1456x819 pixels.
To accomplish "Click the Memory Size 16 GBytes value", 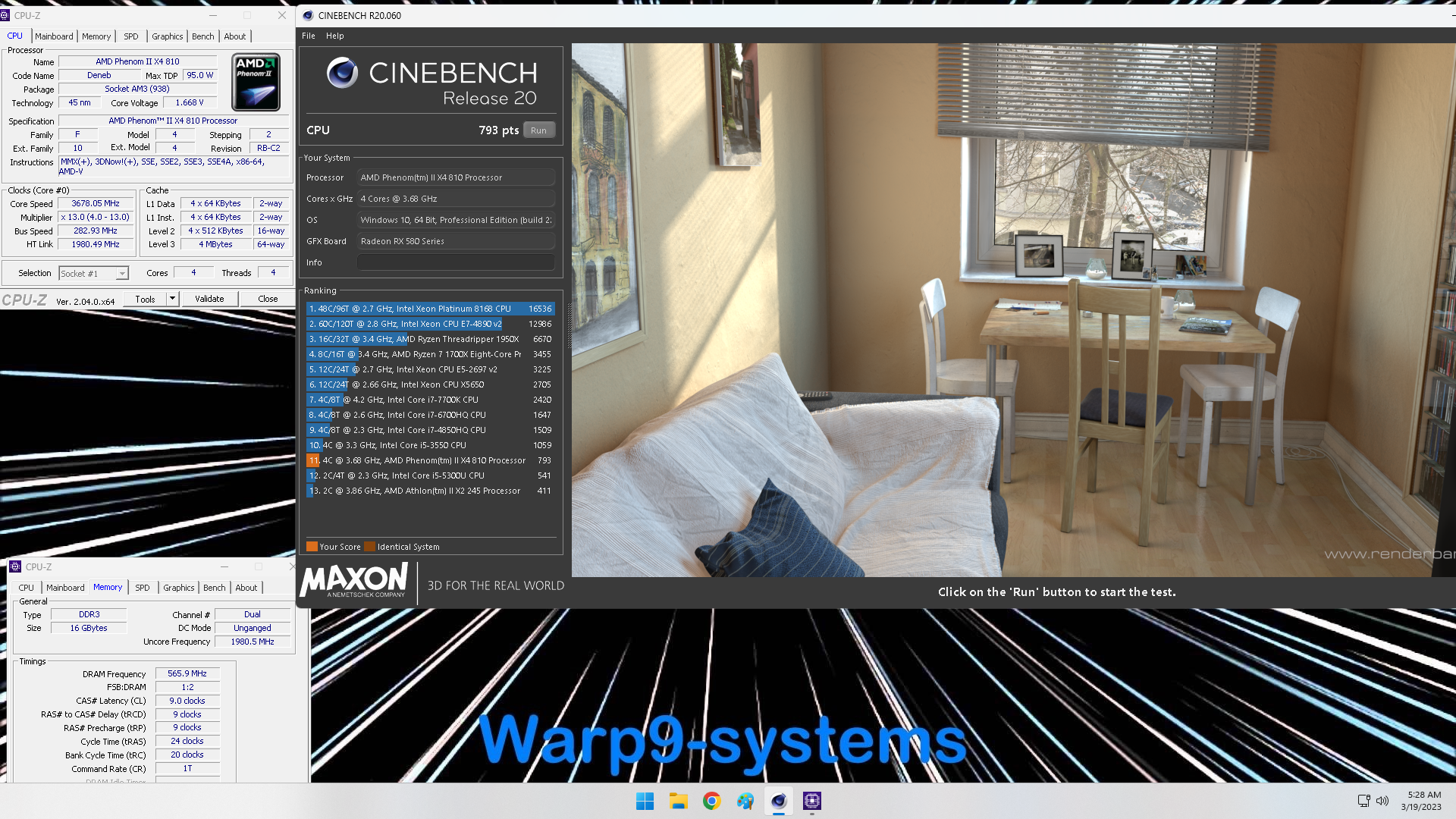I will point(89,628).
